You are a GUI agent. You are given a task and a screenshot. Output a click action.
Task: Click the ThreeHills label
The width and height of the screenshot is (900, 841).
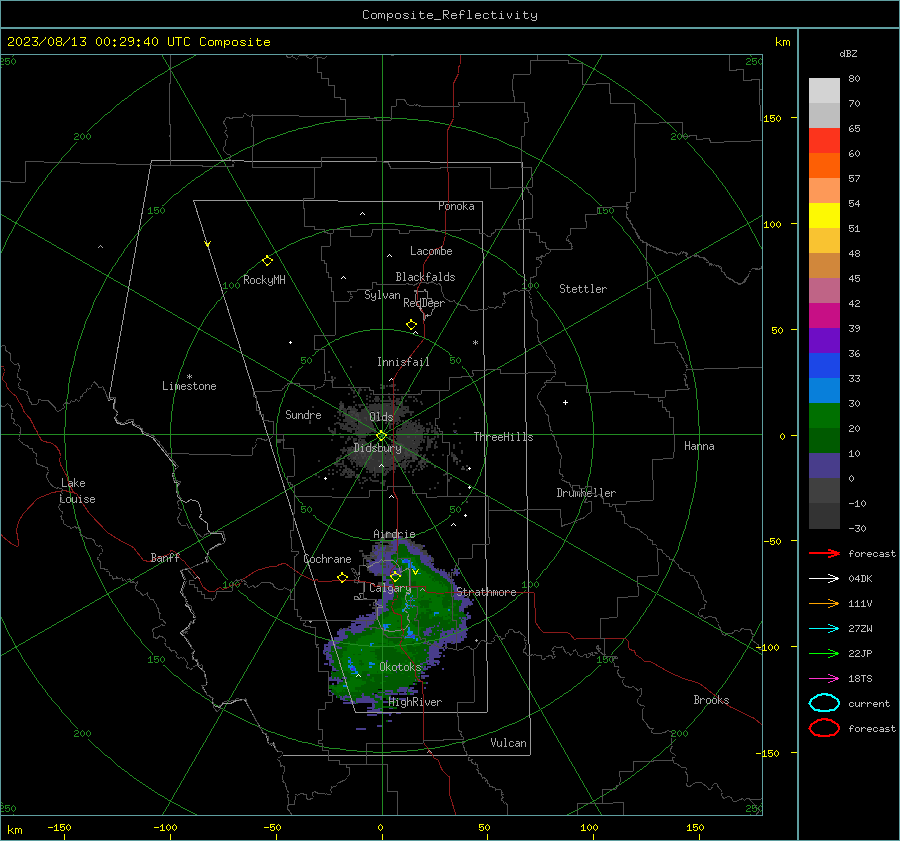503,437
